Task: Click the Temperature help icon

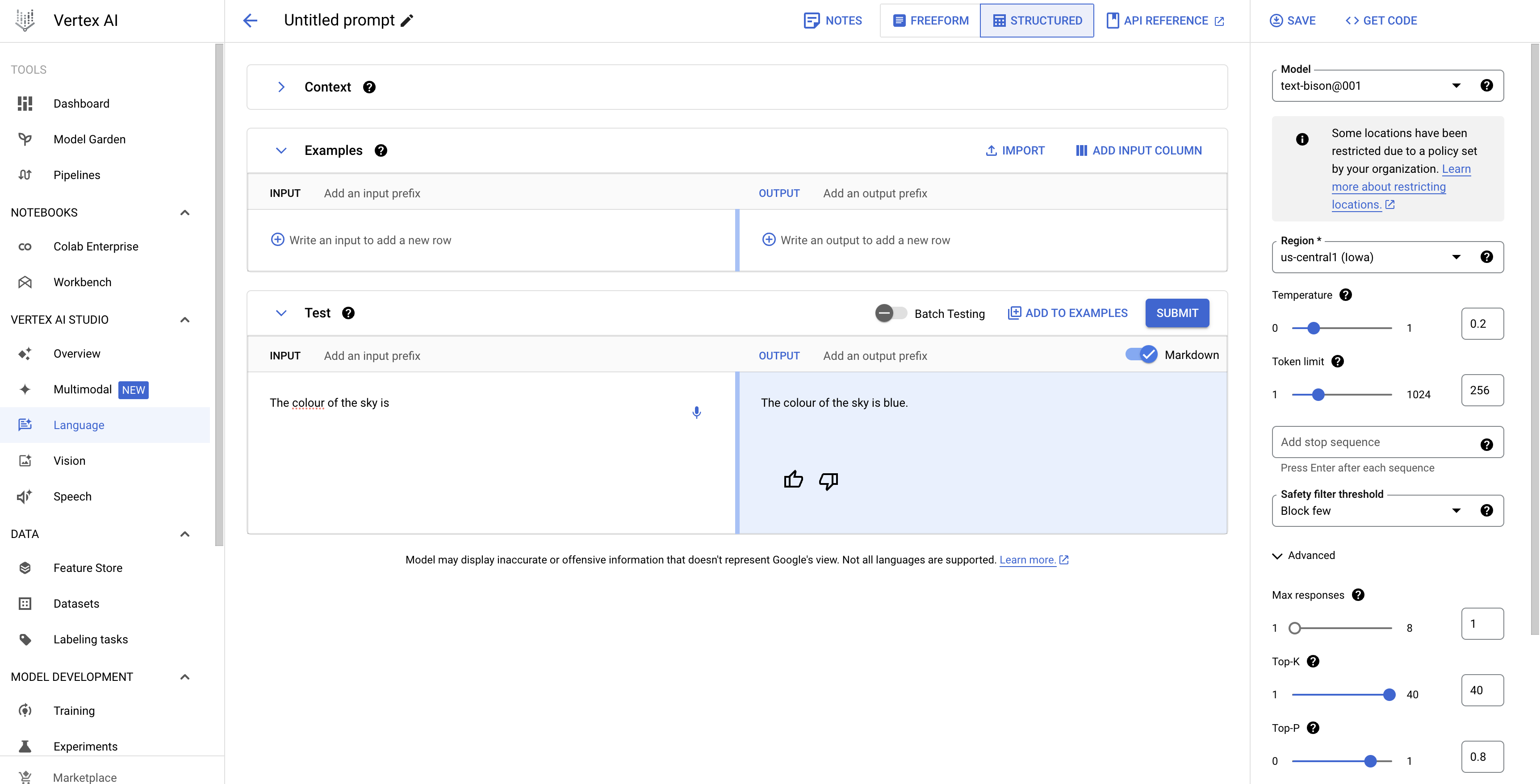Action: [x=1346, y=295]
